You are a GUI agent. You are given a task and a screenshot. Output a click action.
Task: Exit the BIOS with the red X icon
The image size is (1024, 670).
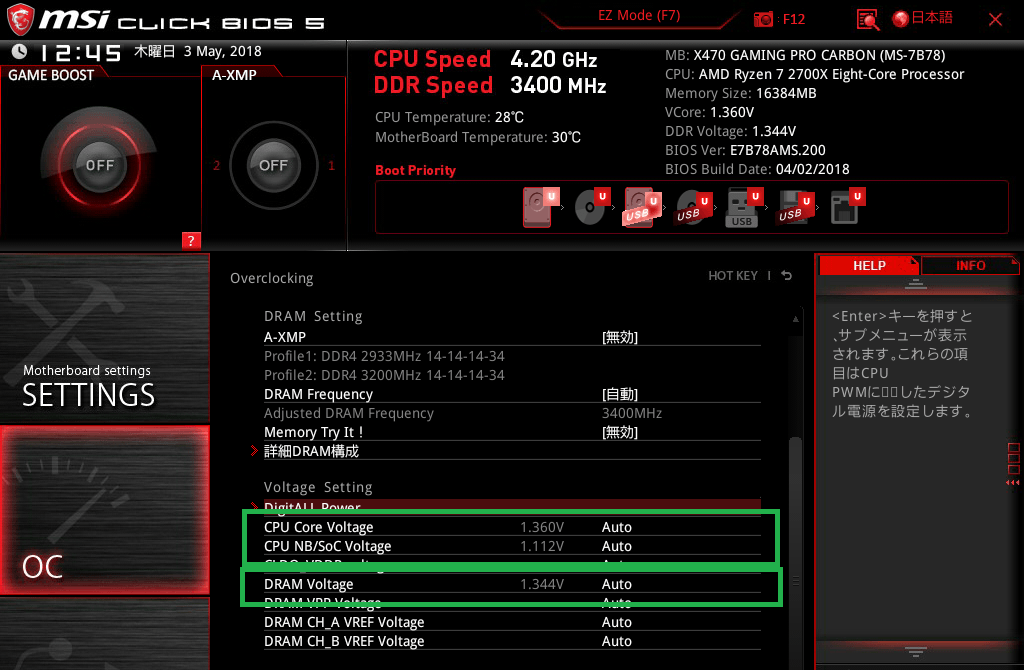(x=995, y=20)
